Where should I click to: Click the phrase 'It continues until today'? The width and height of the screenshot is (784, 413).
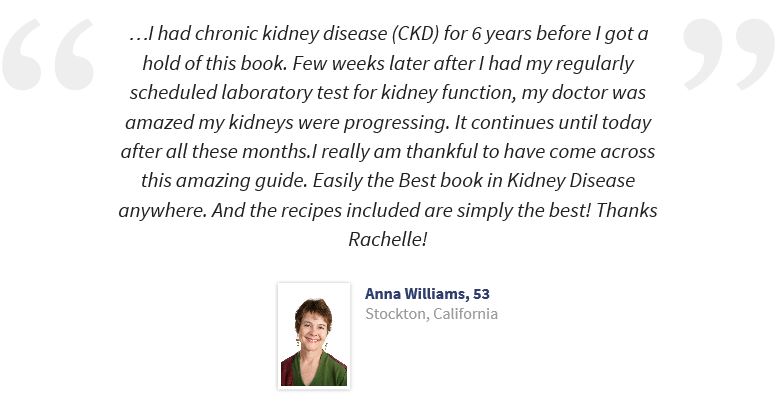point(552,122)
